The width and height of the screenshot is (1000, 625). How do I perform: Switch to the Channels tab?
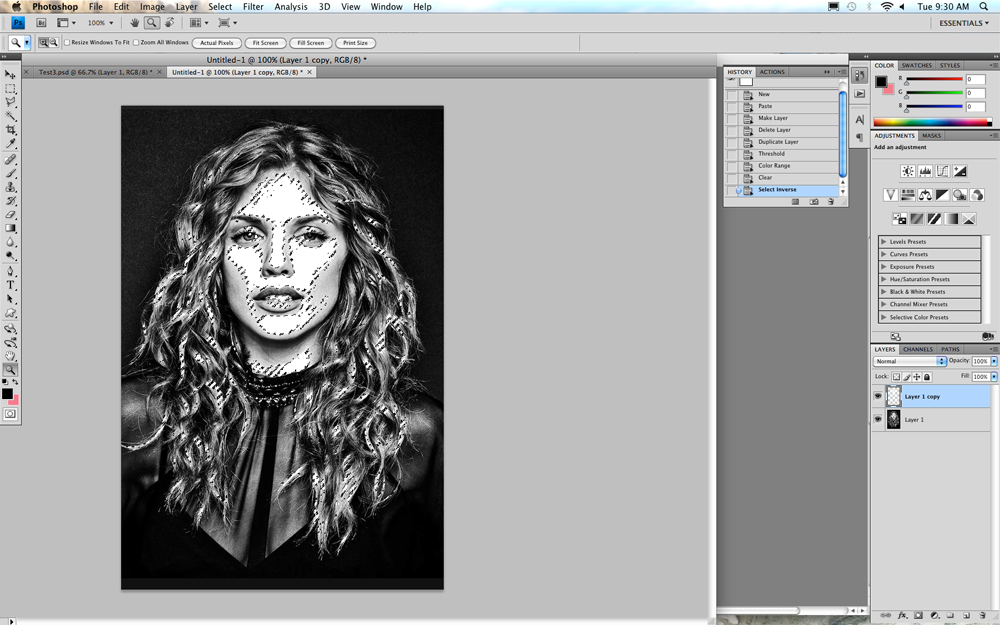(918, 349)
